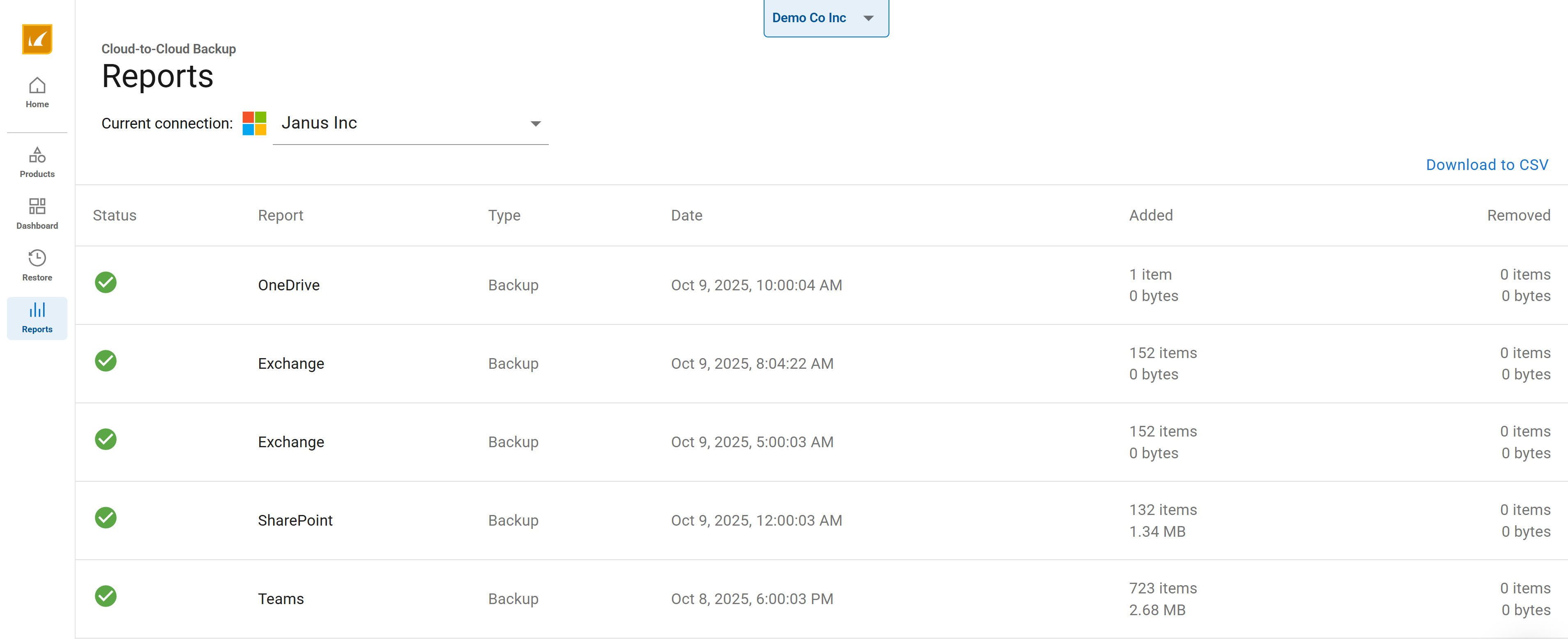The height and width of the screenshot is (639, 1568).
Task: Open the Products sidebar icon
Action: pyautogui.click(x=37, y=162)
